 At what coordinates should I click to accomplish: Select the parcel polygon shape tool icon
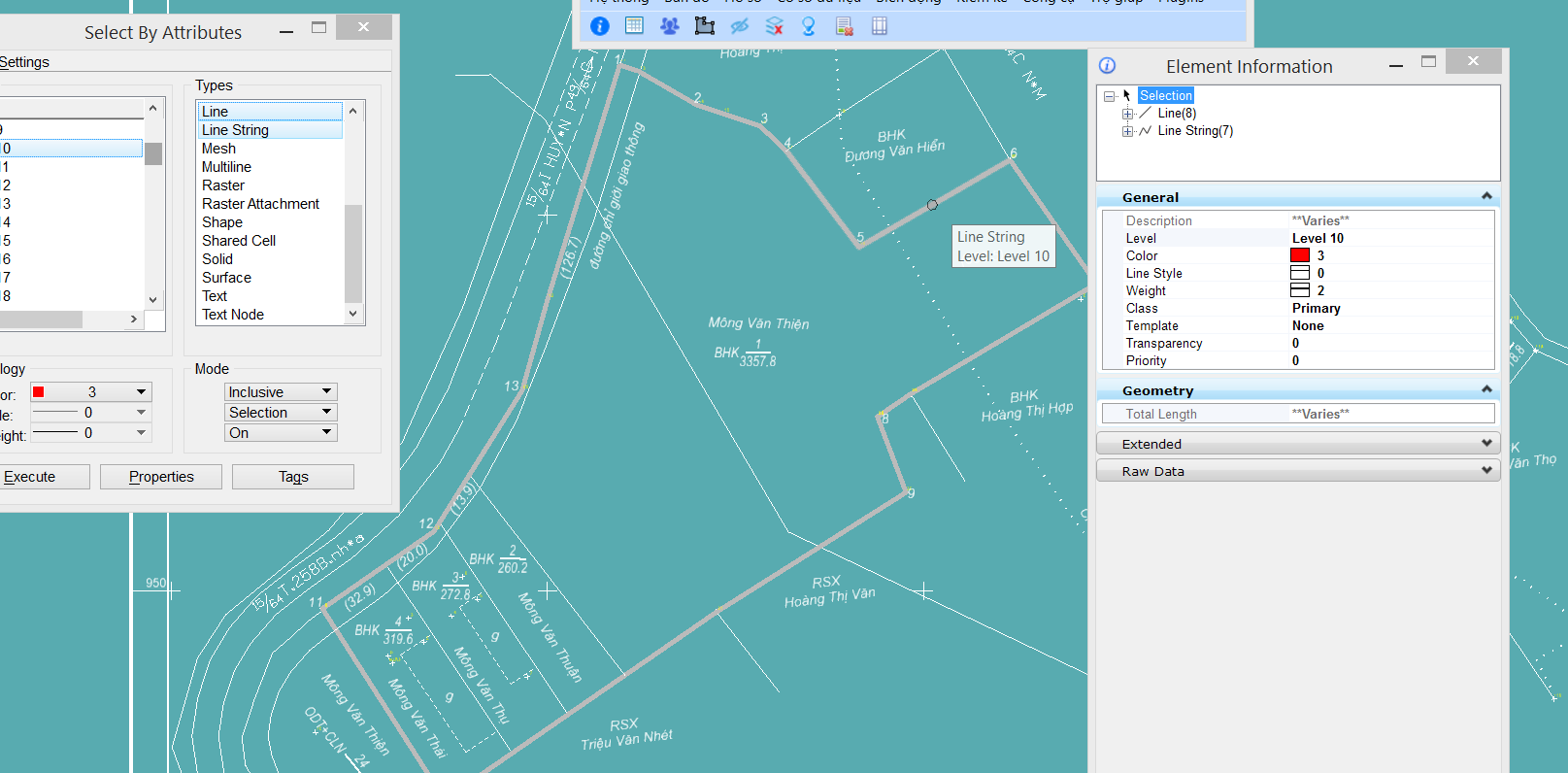tap(704, 26)
